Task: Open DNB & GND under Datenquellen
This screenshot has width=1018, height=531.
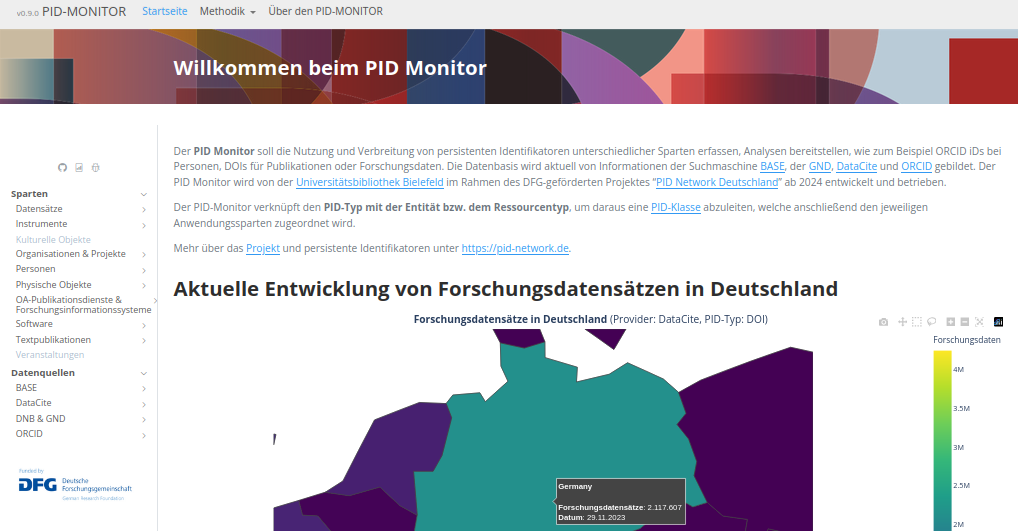Action: click(40, 419)
